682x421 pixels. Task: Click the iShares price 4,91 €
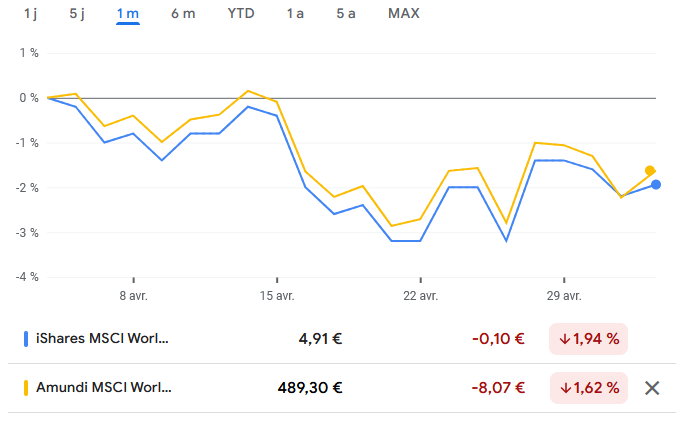320,338
